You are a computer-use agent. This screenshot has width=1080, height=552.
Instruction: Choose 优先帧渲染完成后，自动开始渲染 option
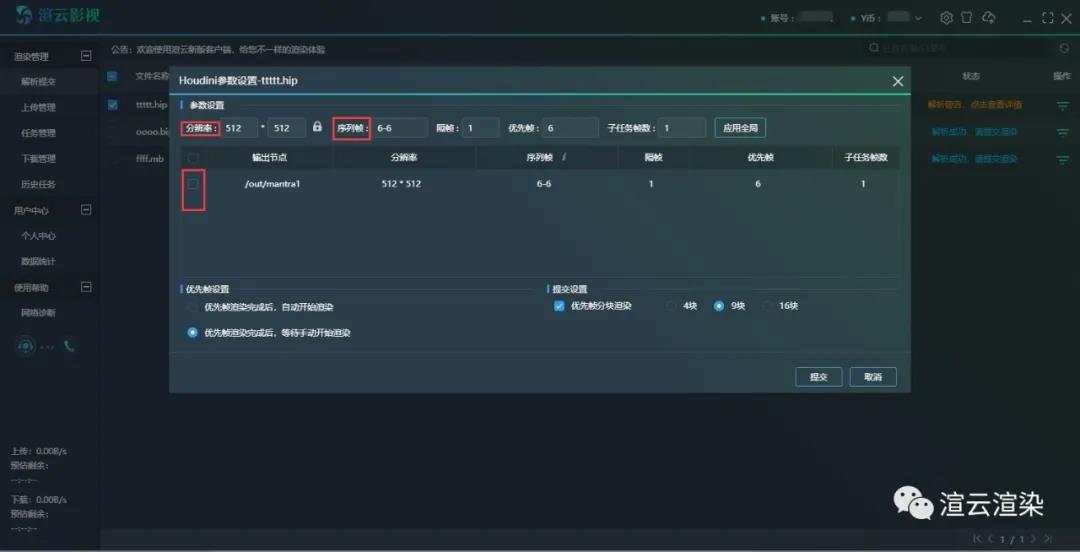[x=193, y=307]
